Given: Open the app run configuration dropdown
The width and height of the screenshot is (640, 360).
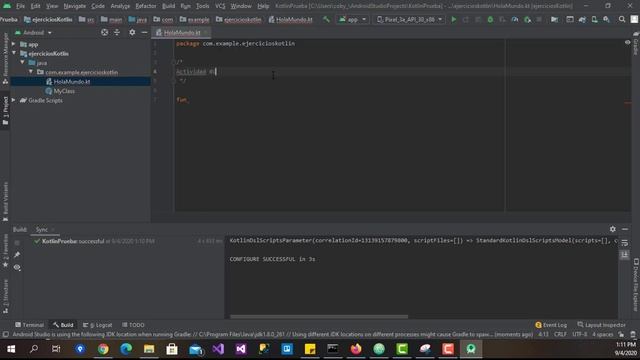Looking at the screenshot, I should 353,19.
